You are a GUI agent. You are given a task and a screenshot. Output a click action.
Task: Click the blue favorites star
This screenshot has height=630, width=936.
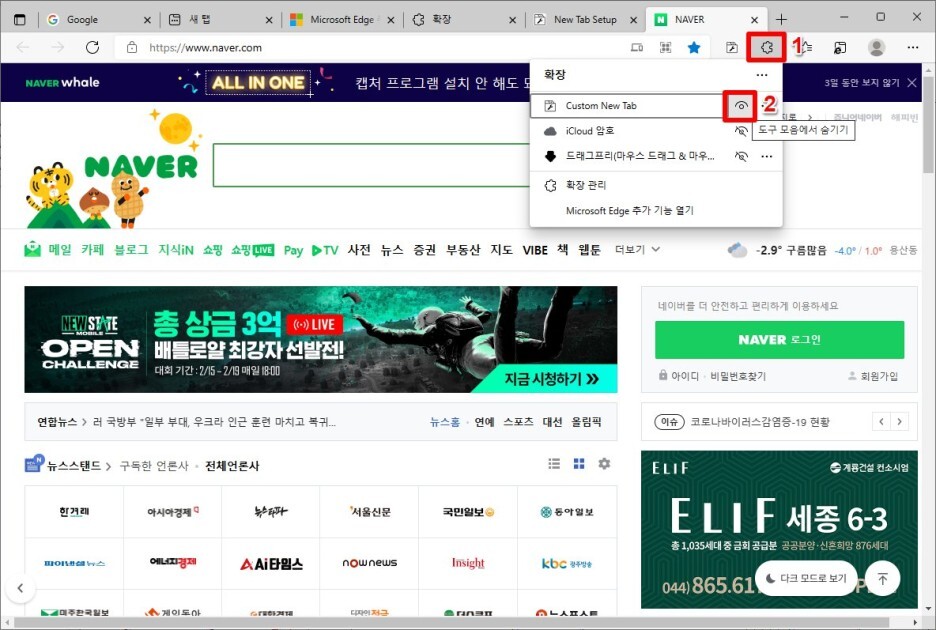click(694, 47)
